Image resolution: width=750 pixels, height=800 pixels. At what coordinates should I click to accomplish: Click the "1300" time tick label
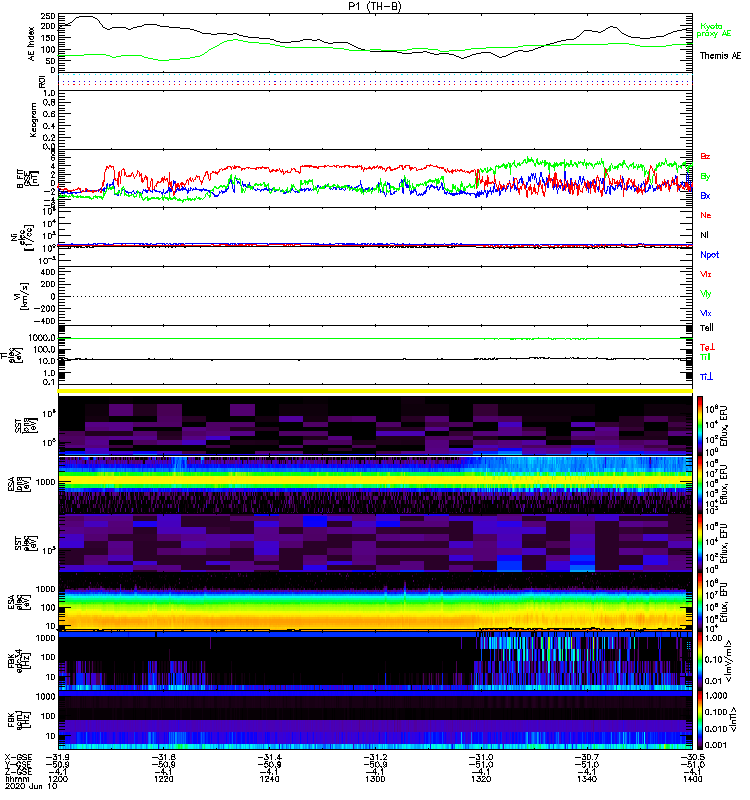click(375, 779)
